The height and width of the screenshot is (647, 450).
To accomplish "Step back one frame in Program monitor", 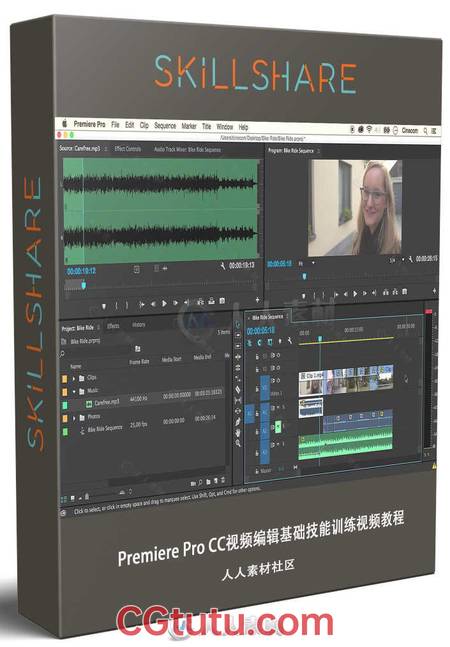I will 345,294.
